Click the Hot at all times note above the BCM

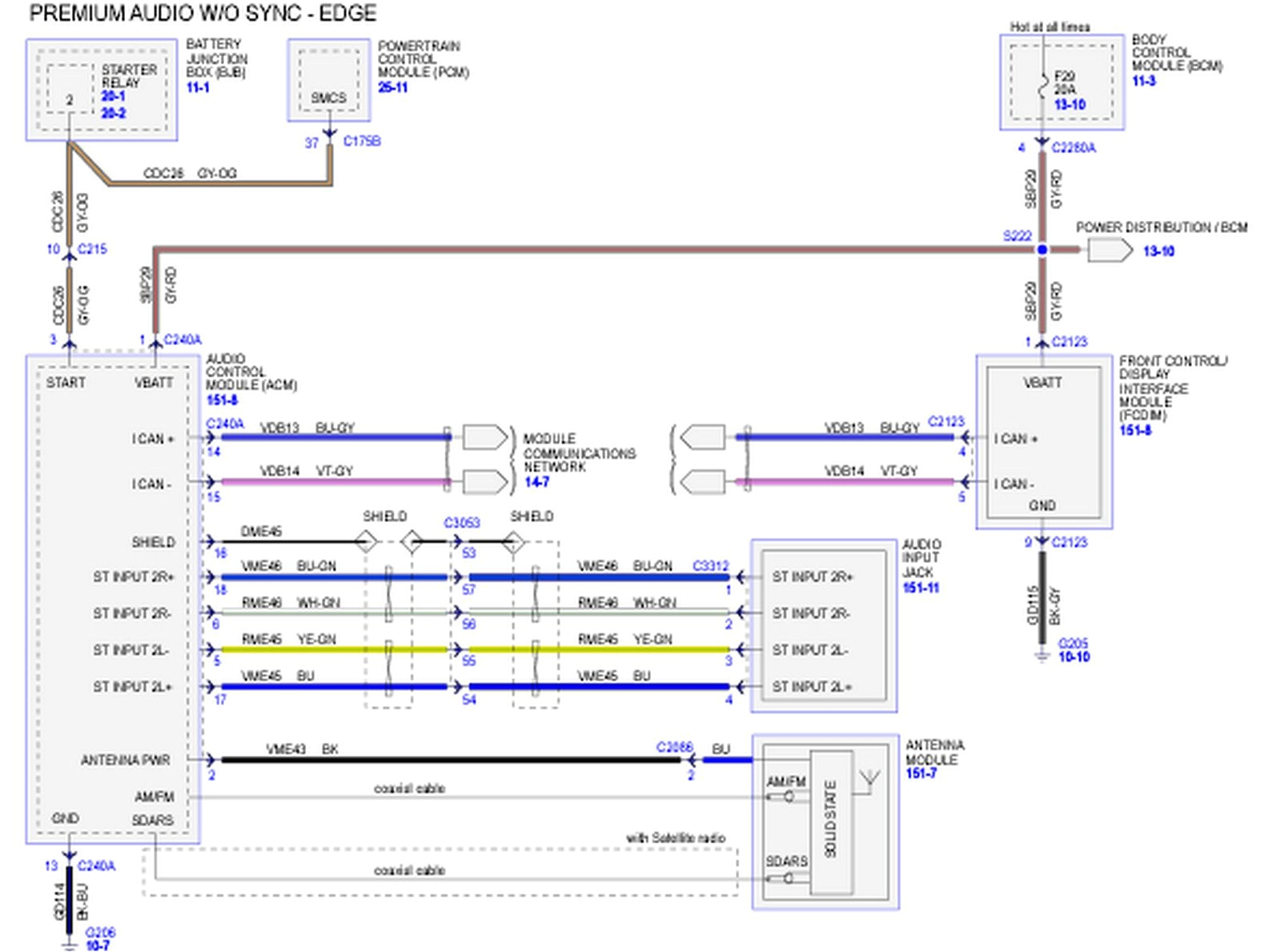point(1049,26)
